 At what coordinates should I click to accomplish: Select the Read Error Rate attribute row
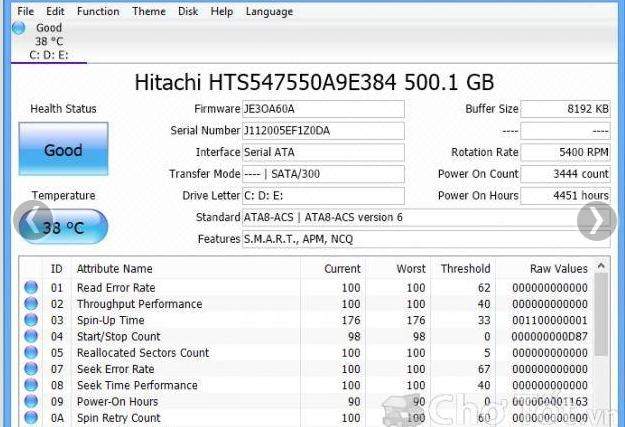(306, 287)
